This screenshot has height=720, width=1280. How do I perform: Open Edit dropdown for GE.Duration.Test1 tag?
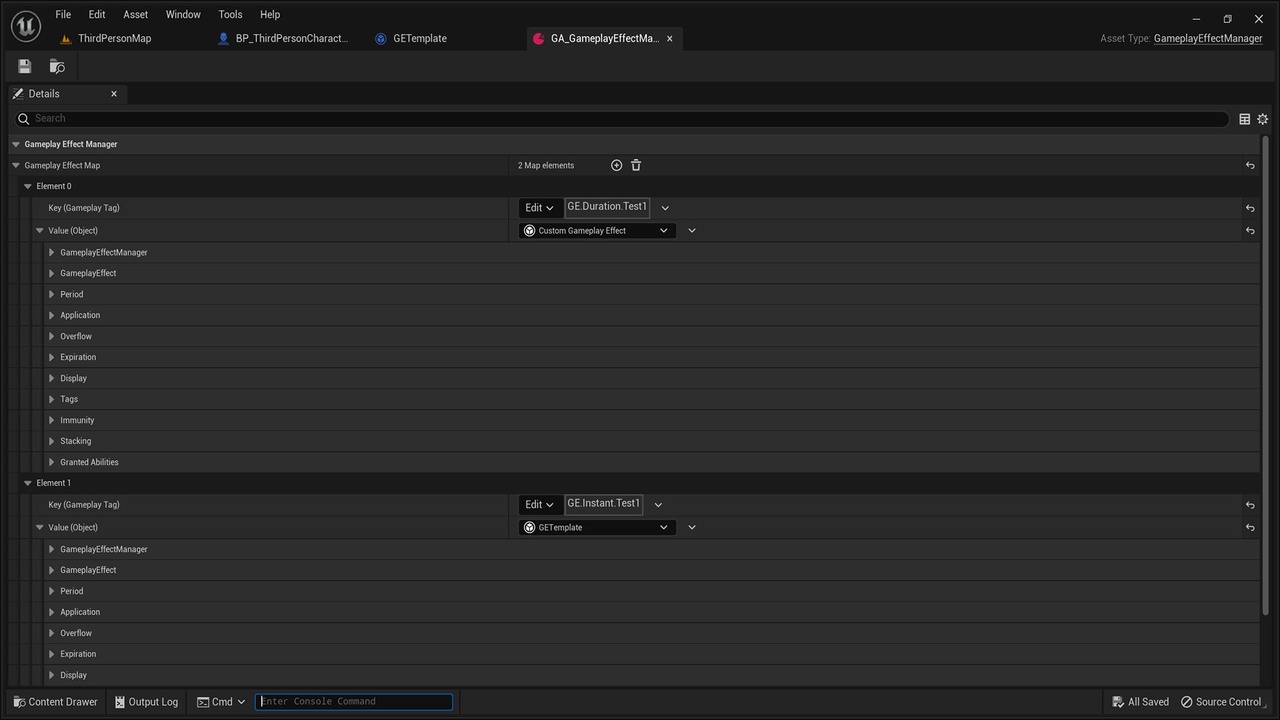click(x=540, y=208)
